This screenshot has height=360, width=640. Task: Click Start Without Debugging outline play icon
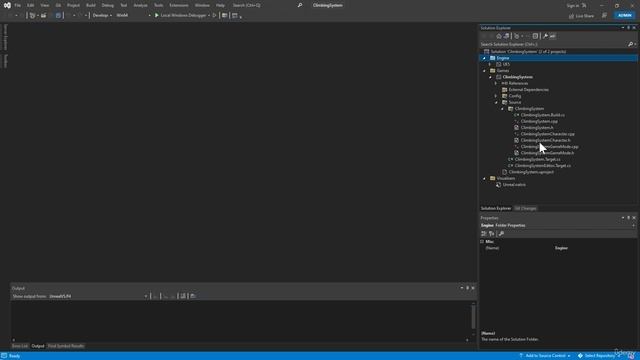(x=214, y=15)
